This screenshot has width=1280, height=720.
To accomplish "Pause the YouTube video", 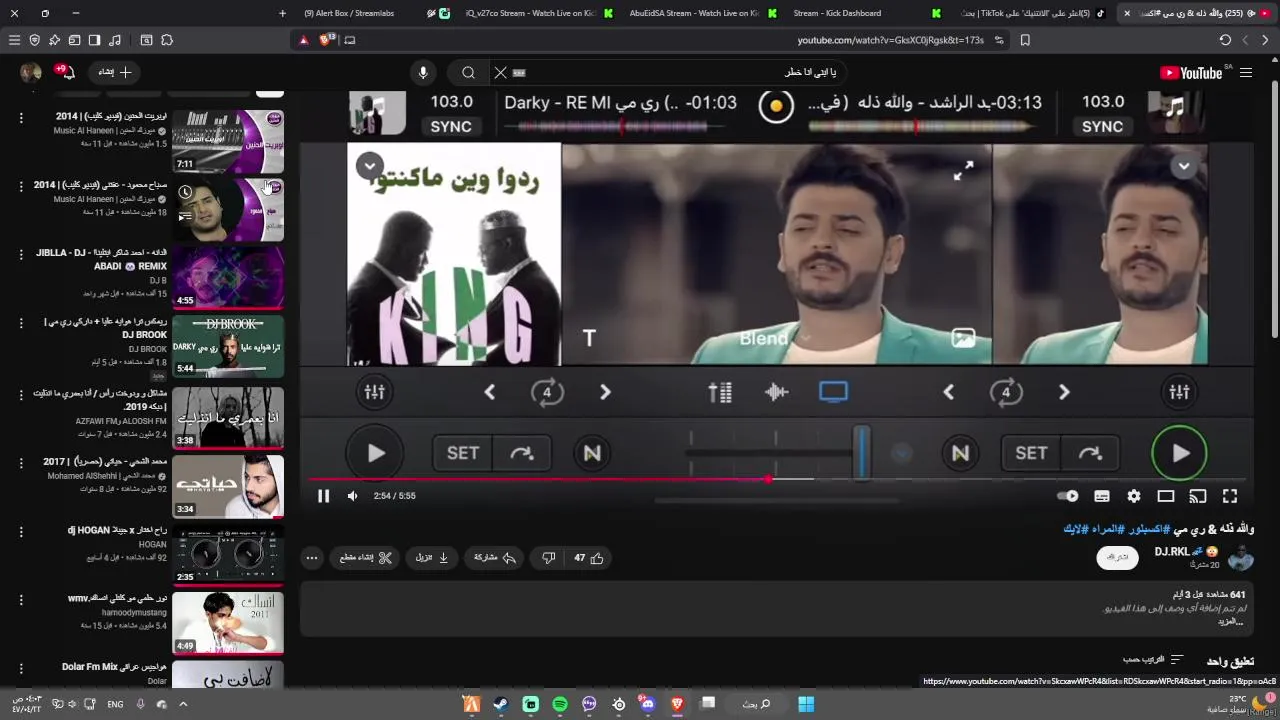I will tap(323, 496).
